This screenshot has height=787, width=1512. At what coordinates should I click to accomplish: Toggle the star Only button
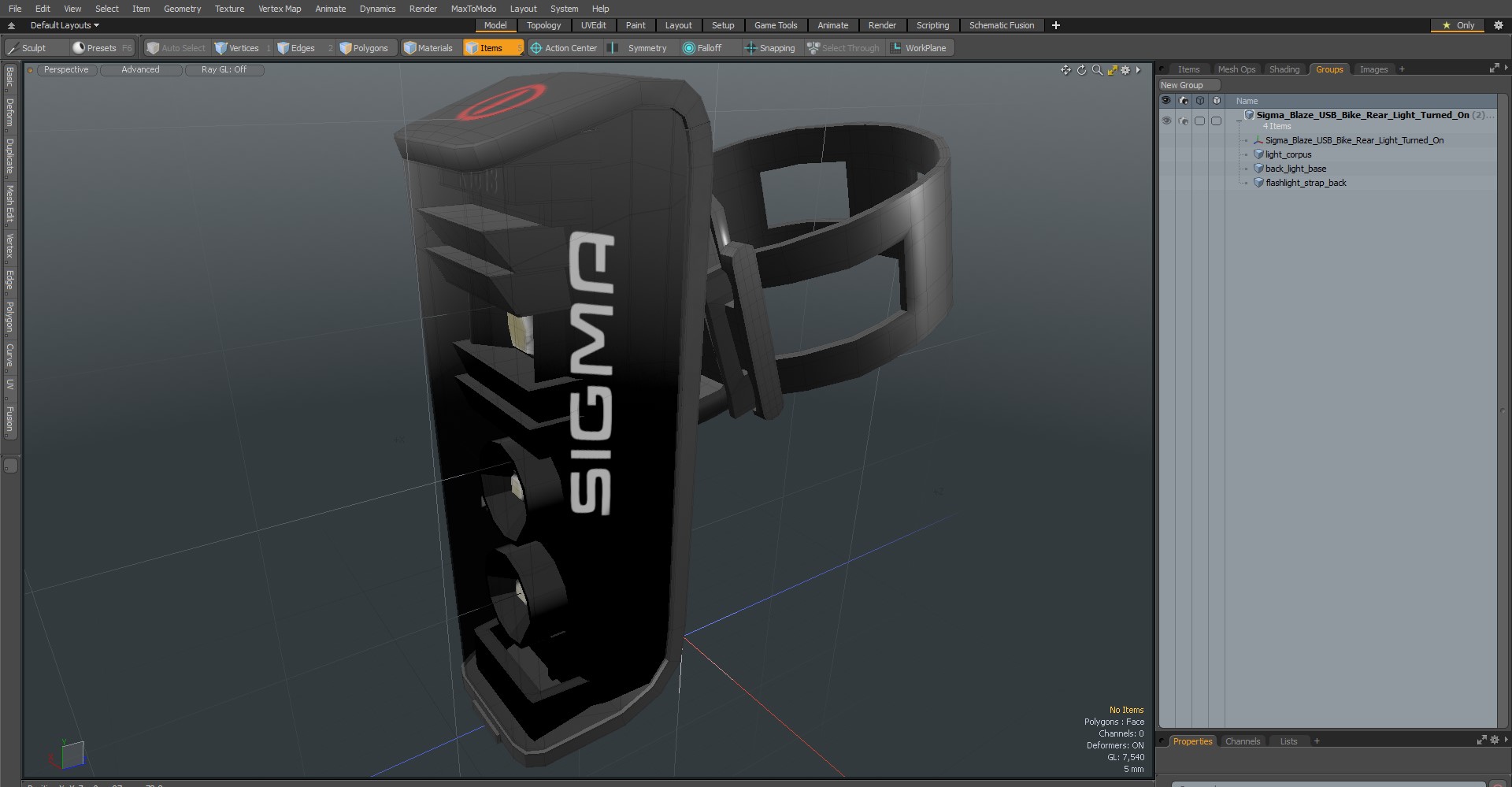[x=1458, y=25]
